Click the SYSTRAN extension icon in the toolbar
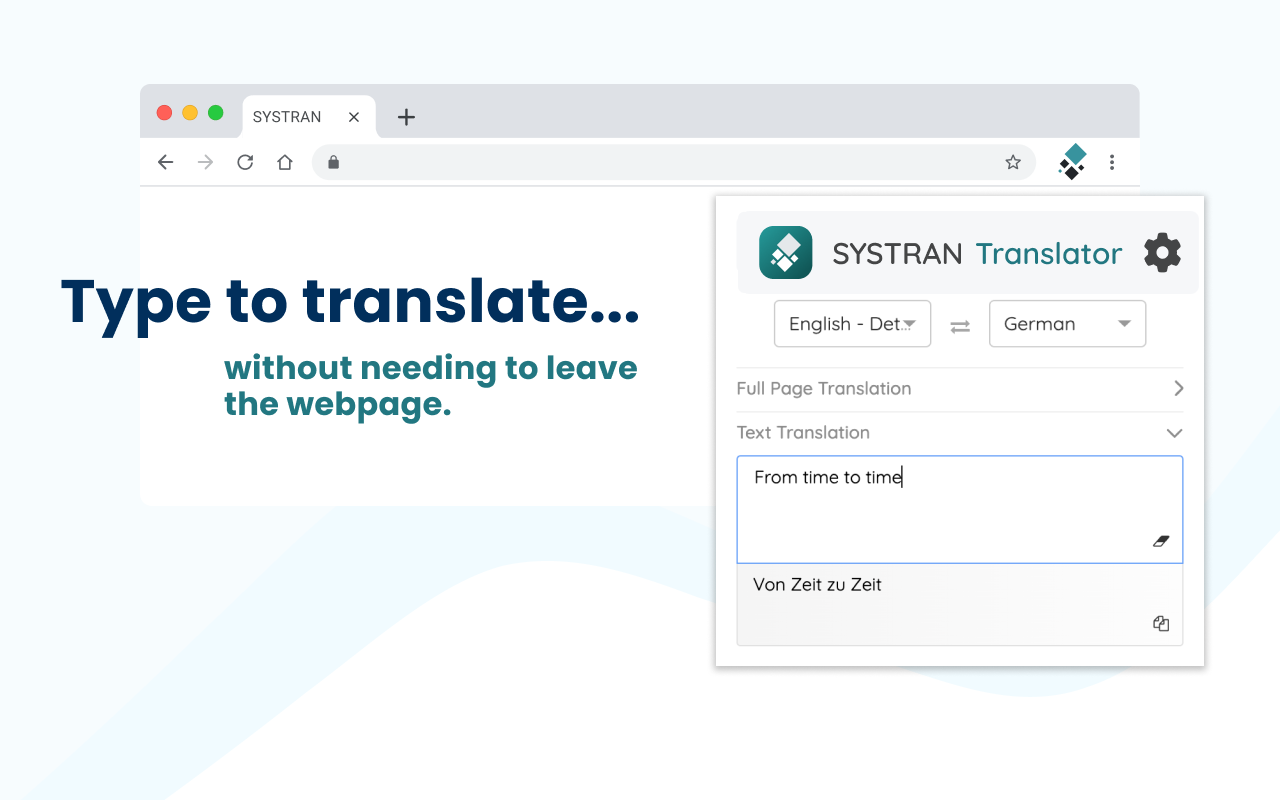This screenshot has width=1280, height=800. pos(1071,161)
